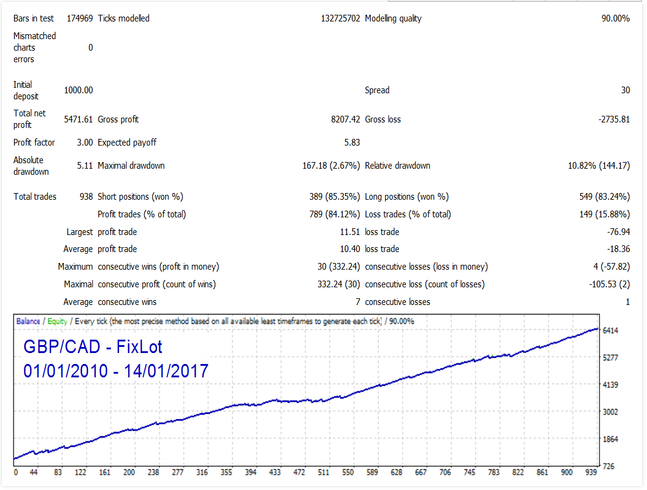Screen dimensions: 647x490
Task: Click the 1864 label on chart axis
Action: 610,439
